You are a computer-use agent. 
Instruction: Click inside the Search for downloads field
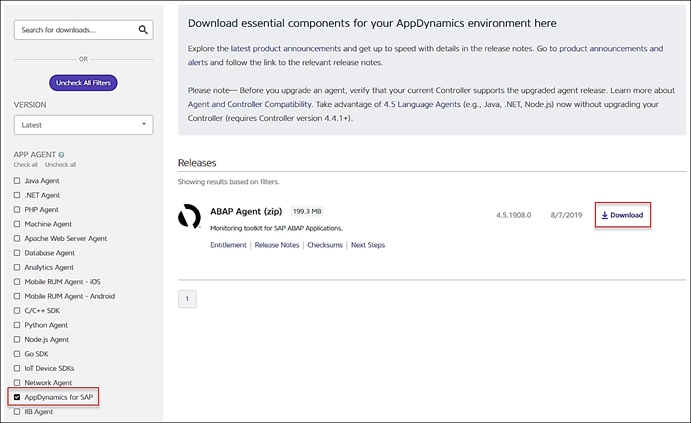73,30
